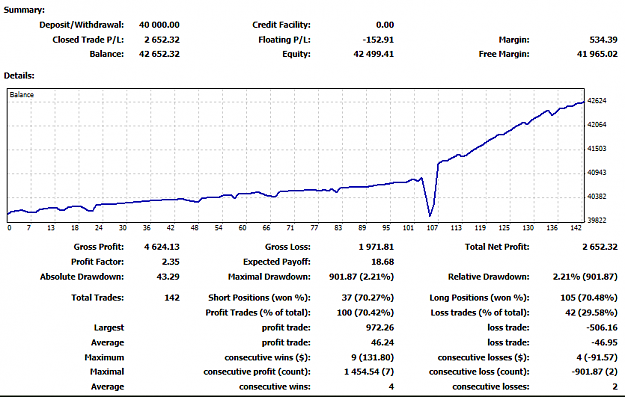Select the Absolute Drawdown value 43.29
Viewport: 625px width, 397px height.
tap(168, 277)
